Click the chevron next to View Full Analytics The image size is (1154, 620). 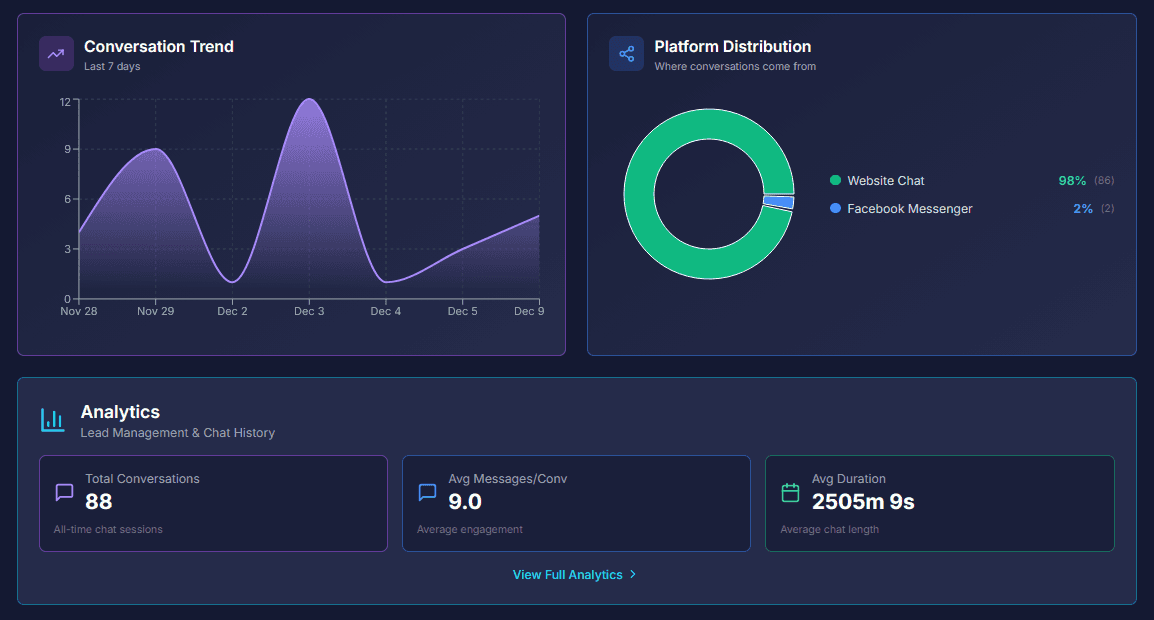pyautogui.click(x=632, y=575)
